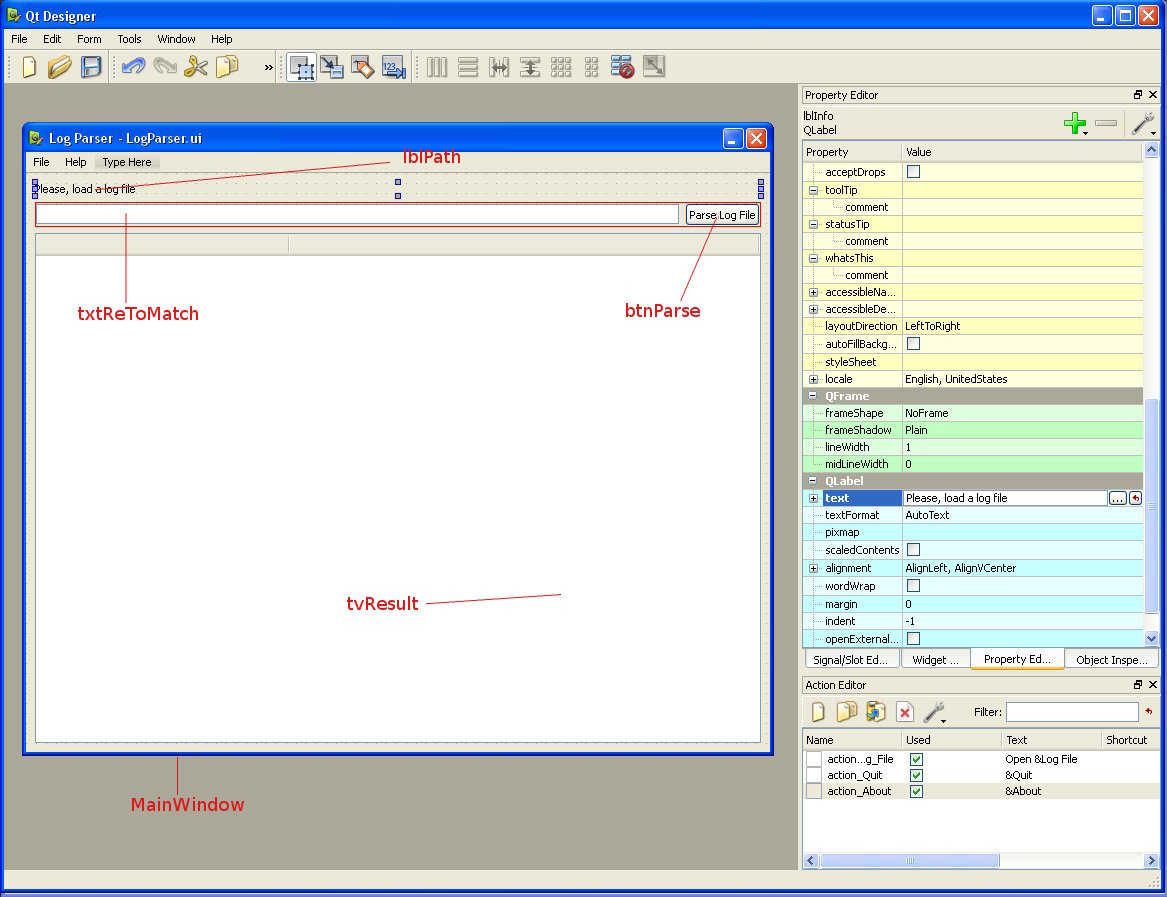
Task: Delete action with red X icon
Action: [904, 712]
